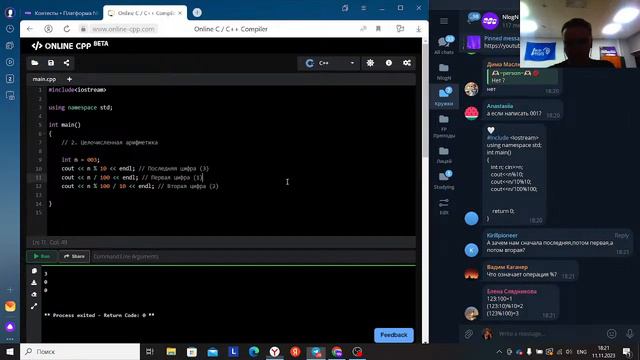Click the Reply link on Kirillpioneer message
The image size is (640, 360).
pyautogui.click(x=622, y=236)
